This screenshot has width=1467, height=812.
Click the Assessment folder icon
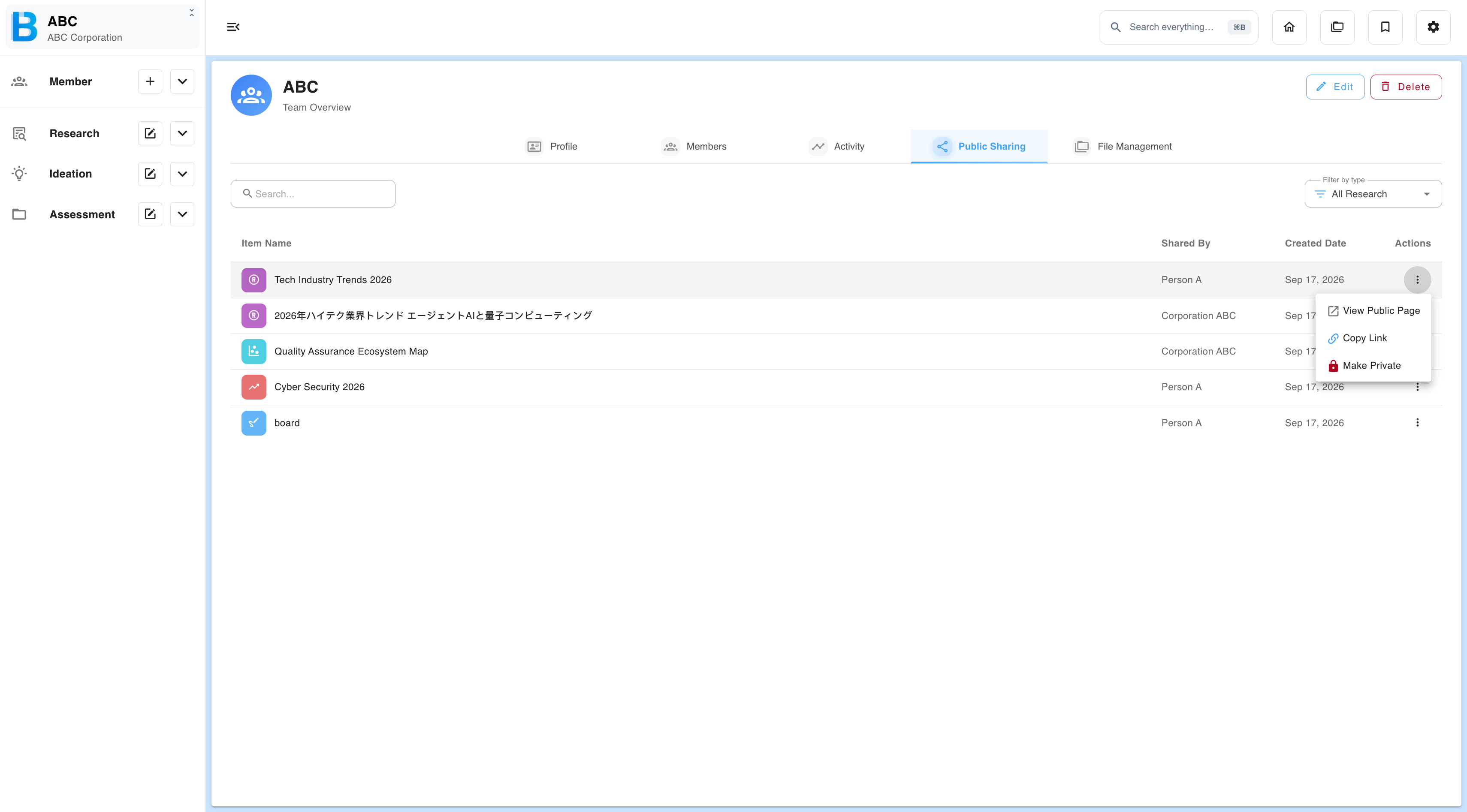pyautogui.click(x=19, y=214)
